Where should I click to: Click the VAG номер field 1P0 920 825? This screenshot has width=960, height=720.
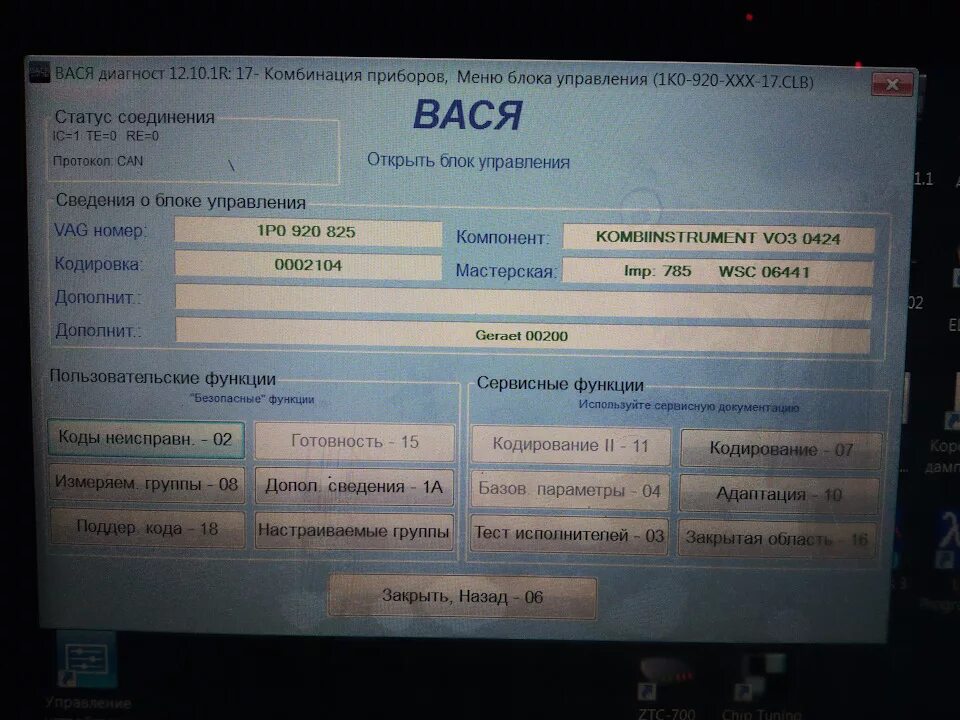click(x=308, y=232)
